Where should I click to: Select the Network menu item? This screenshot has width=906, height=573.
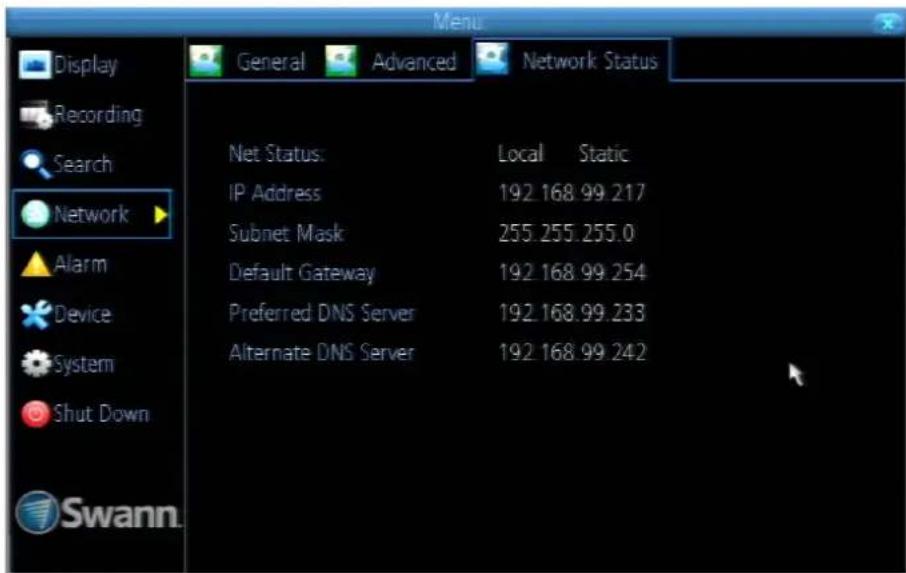[x=92, y=214]
